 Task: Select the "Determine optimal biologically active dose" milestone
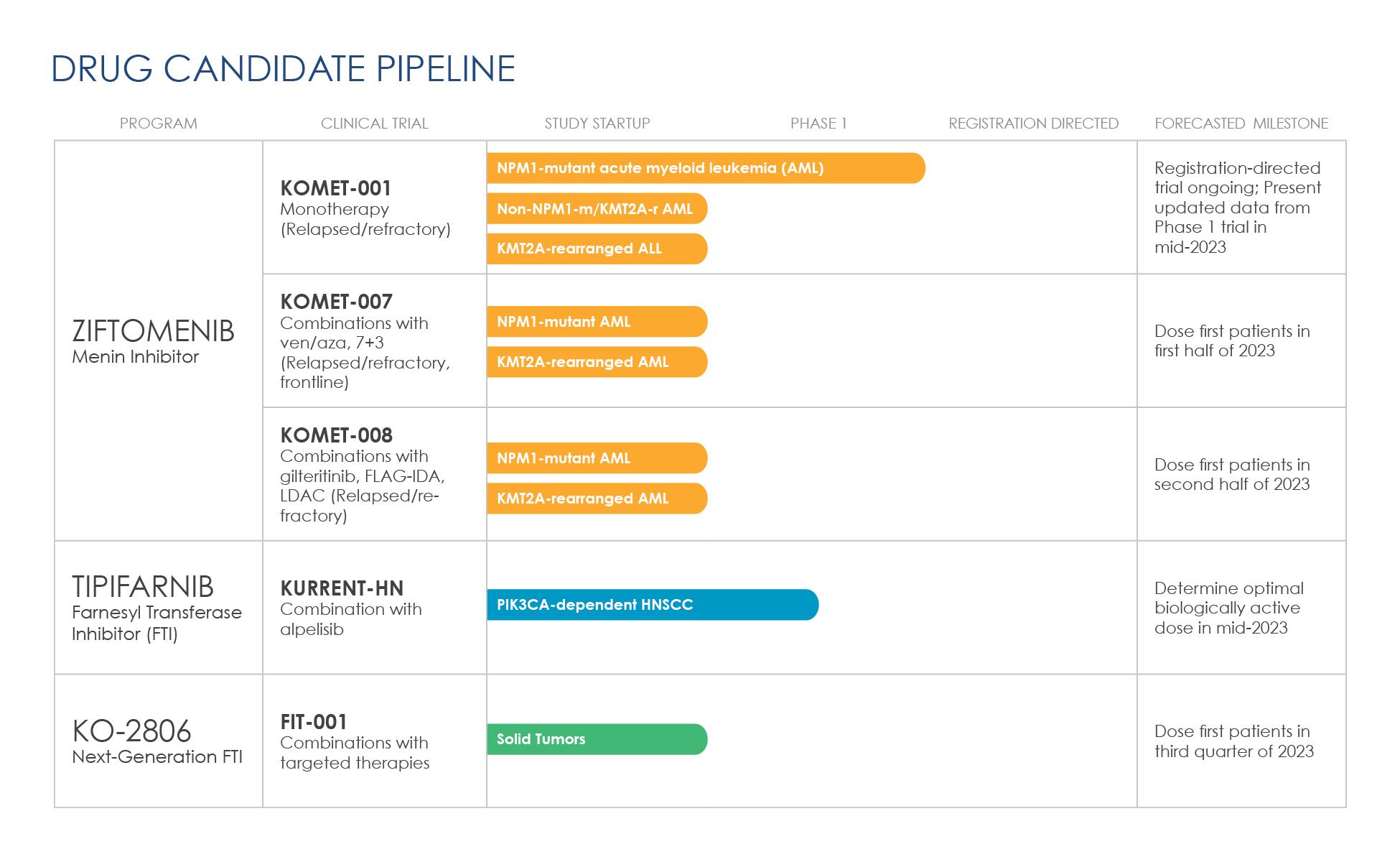click(1228, 608)
